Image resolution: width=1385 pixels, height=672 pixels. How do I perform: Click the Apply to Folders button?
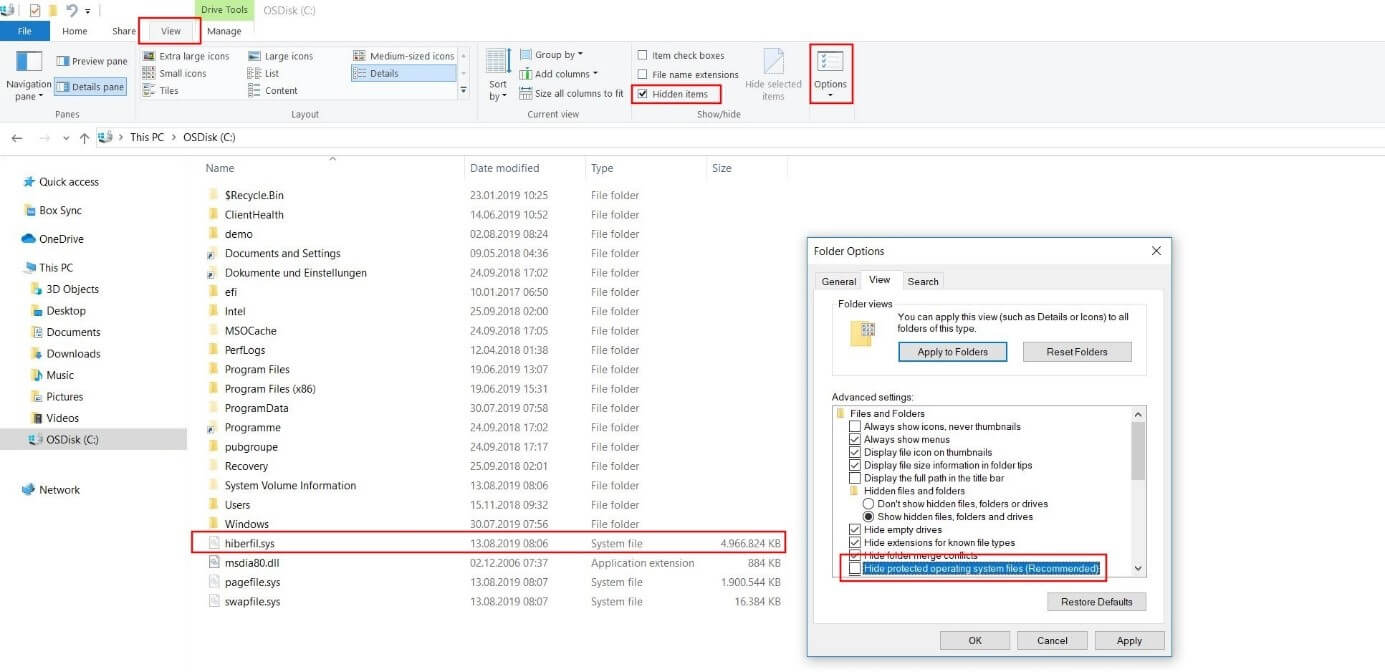tap(952, 351)
